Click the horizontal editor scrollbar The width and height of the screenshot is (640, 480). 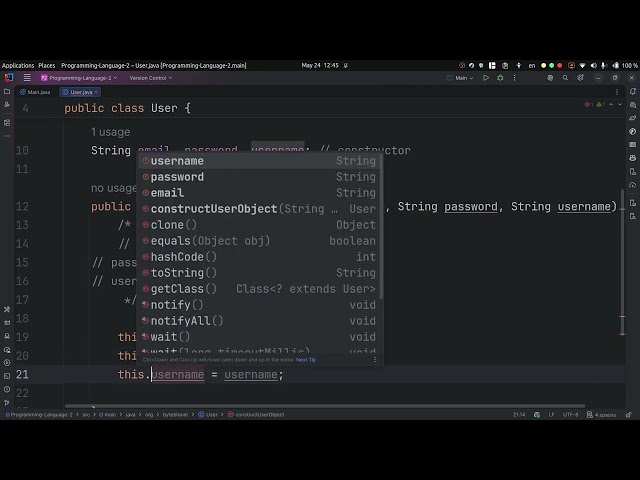(324, 406)
